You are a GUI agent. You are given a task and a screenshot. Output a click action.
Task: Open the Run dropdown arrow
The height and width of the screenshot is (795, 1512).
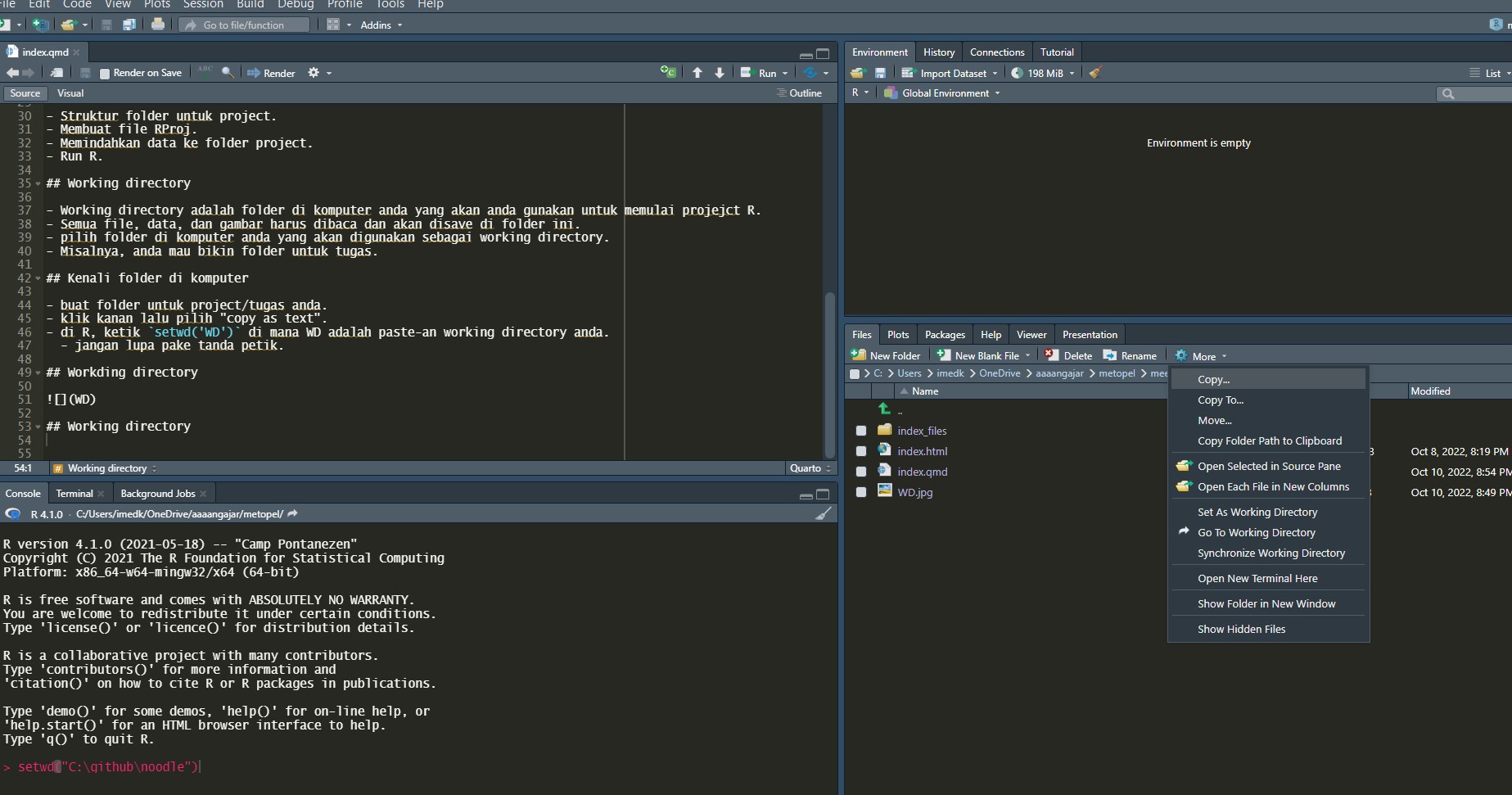pos(785,73)
